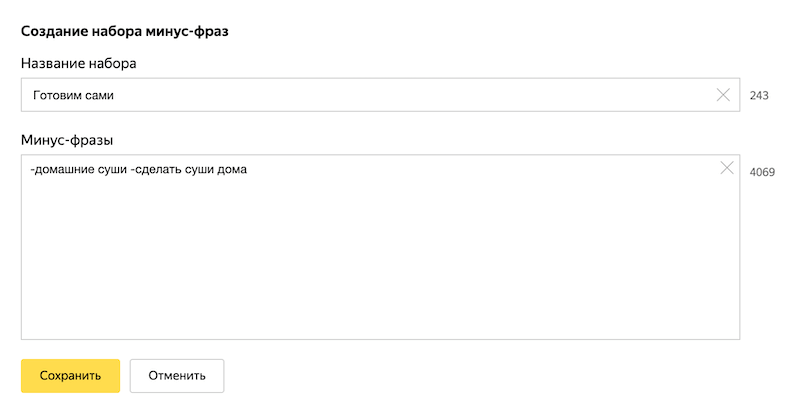
Task: Clear the minus-phrases textarea with X icon
Action: [x=727, y=168]
